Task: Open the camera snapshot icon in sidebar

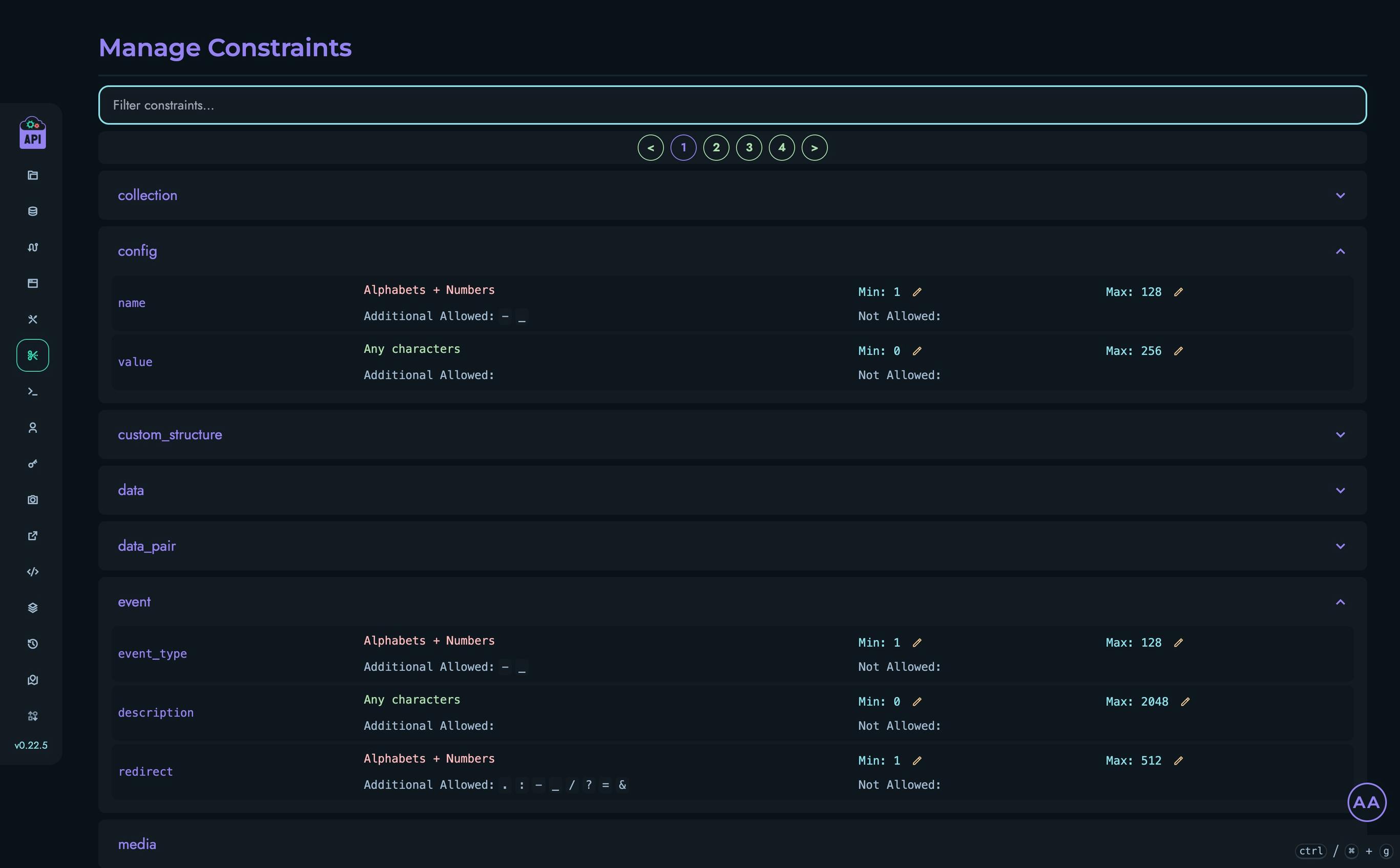Action: (x=33, y=499)
